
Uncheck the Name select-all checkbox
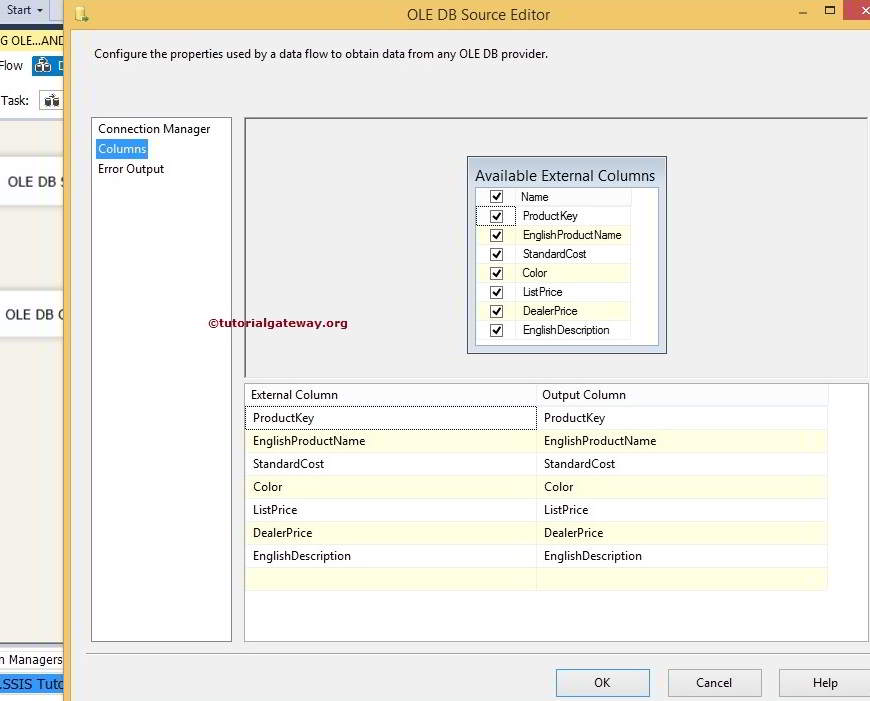497,197
